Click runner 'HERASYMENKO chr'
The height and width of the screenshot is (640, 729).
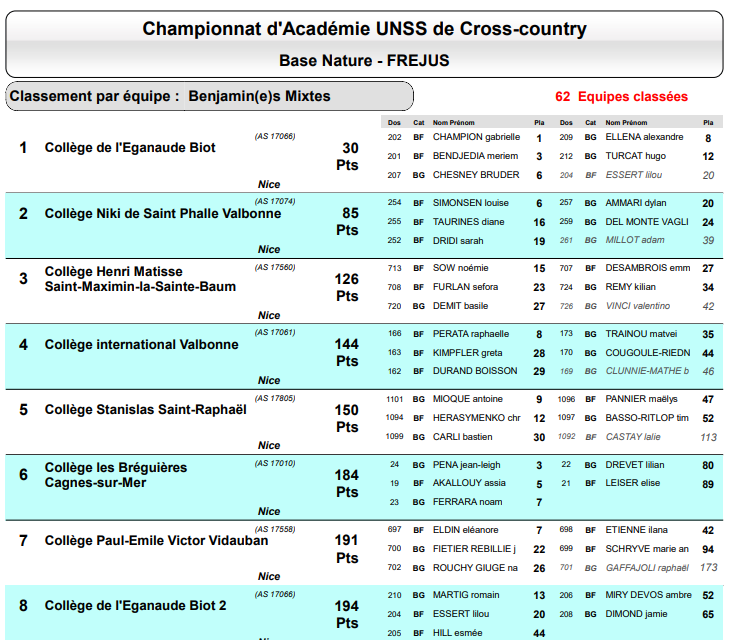(x=477, y=418)
